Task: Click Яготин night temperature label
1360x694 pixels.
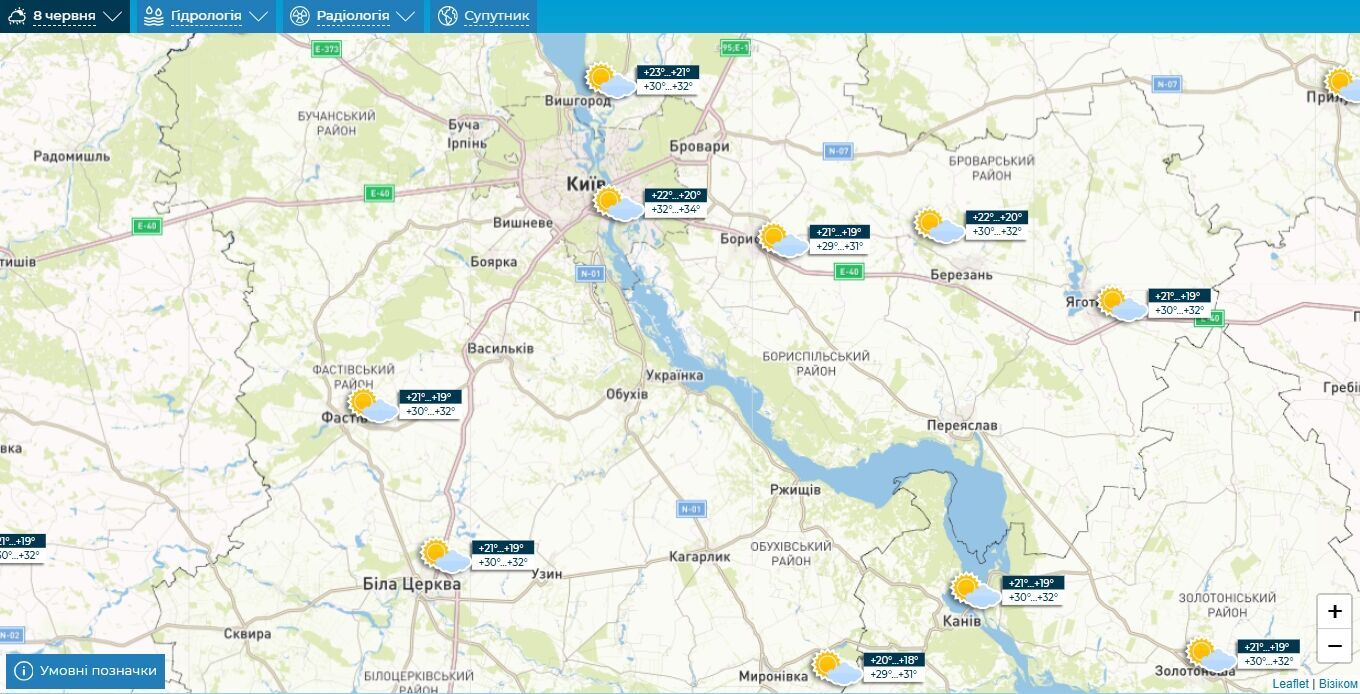Action: pyautogui.click(x=1180, y=296)
